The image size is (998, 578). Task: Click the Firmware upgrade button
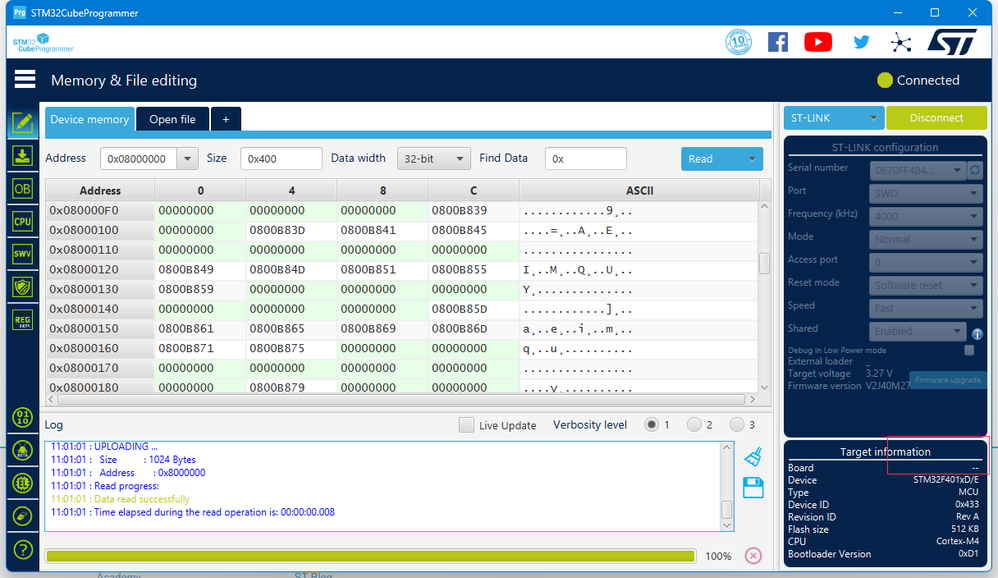[948, 380]
